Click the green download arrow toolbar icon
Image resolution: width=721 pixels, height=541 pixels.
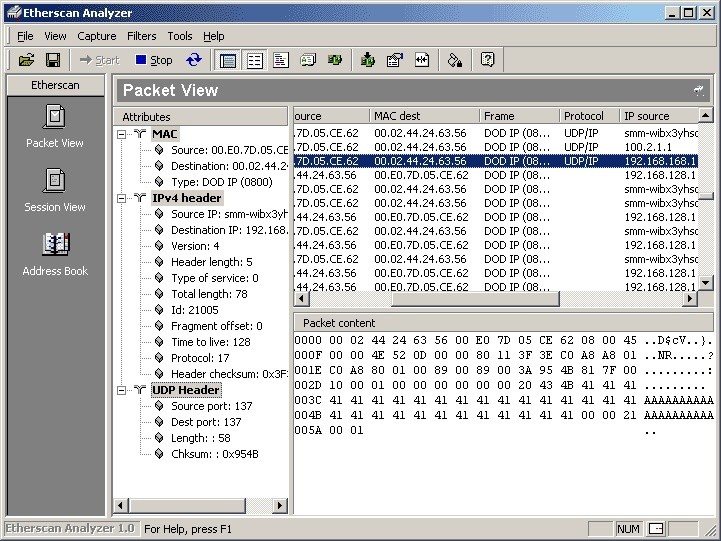[x=367, y=60]
